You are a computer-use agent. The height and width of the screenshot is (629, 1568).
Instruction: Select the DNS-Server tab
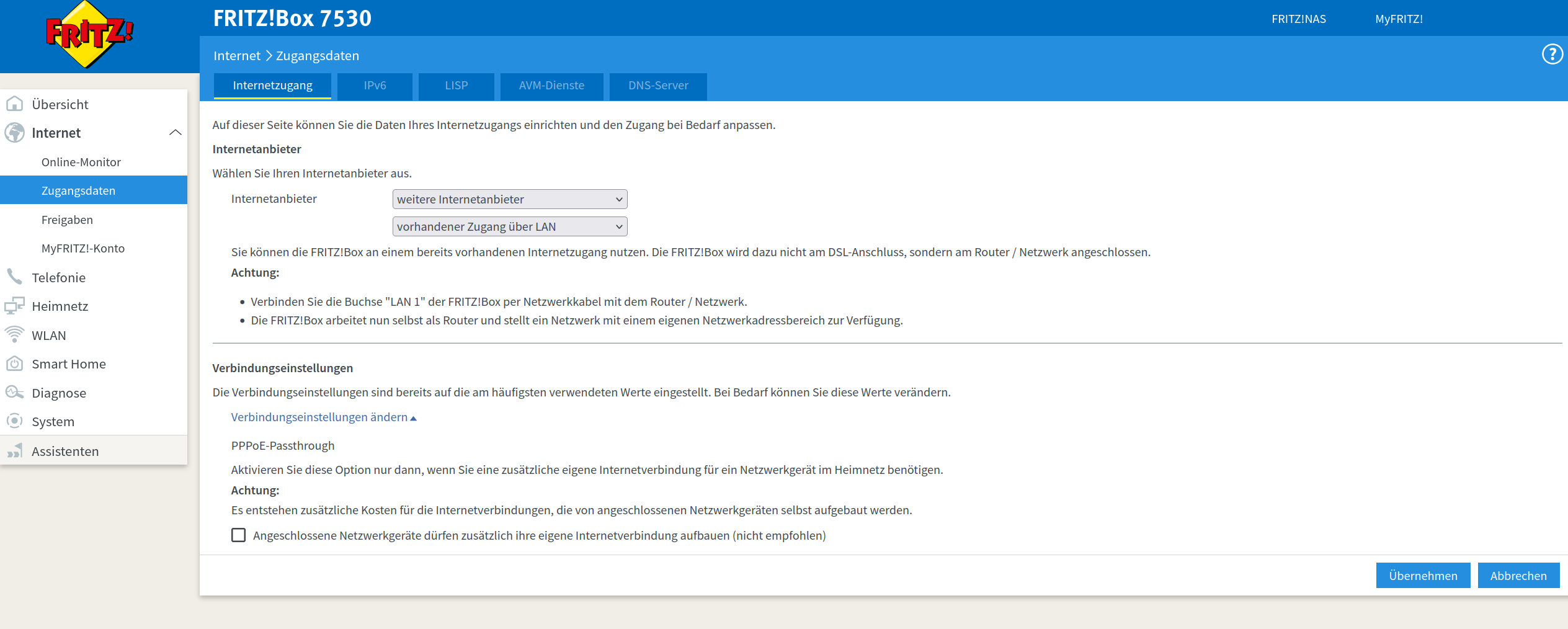(658, 86)
